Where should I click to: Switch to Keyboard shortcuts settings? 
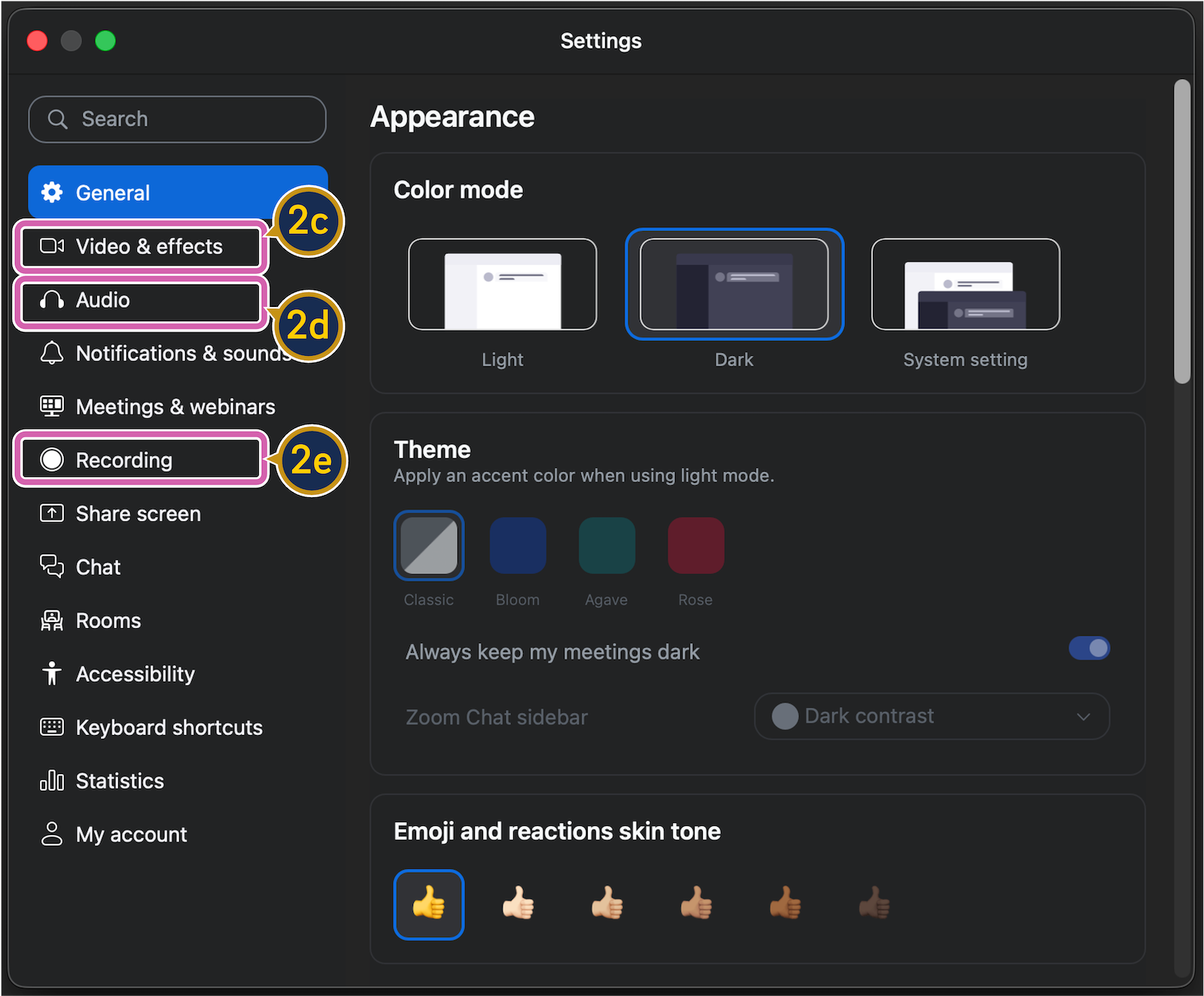click(x=178, y=727)
